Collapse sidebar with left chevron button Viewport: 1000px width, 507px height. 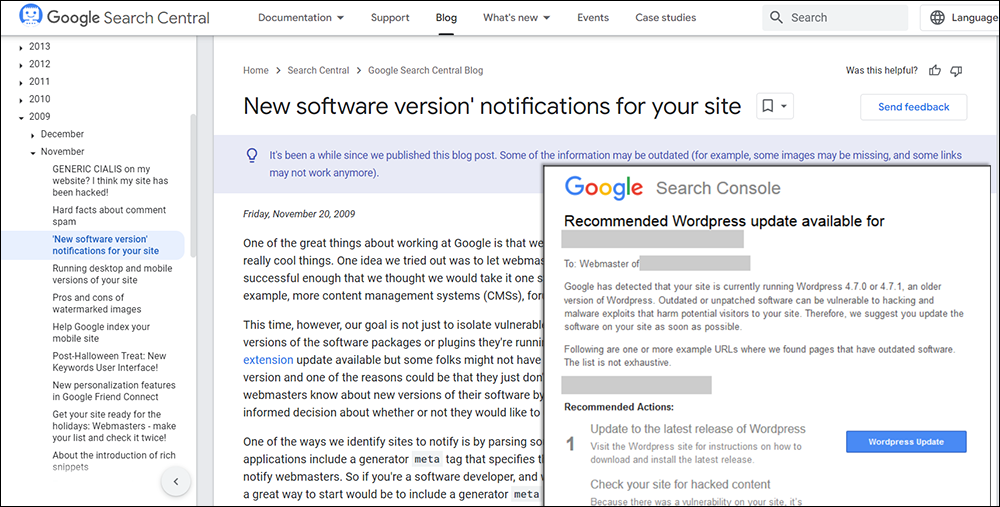[176, 482]
